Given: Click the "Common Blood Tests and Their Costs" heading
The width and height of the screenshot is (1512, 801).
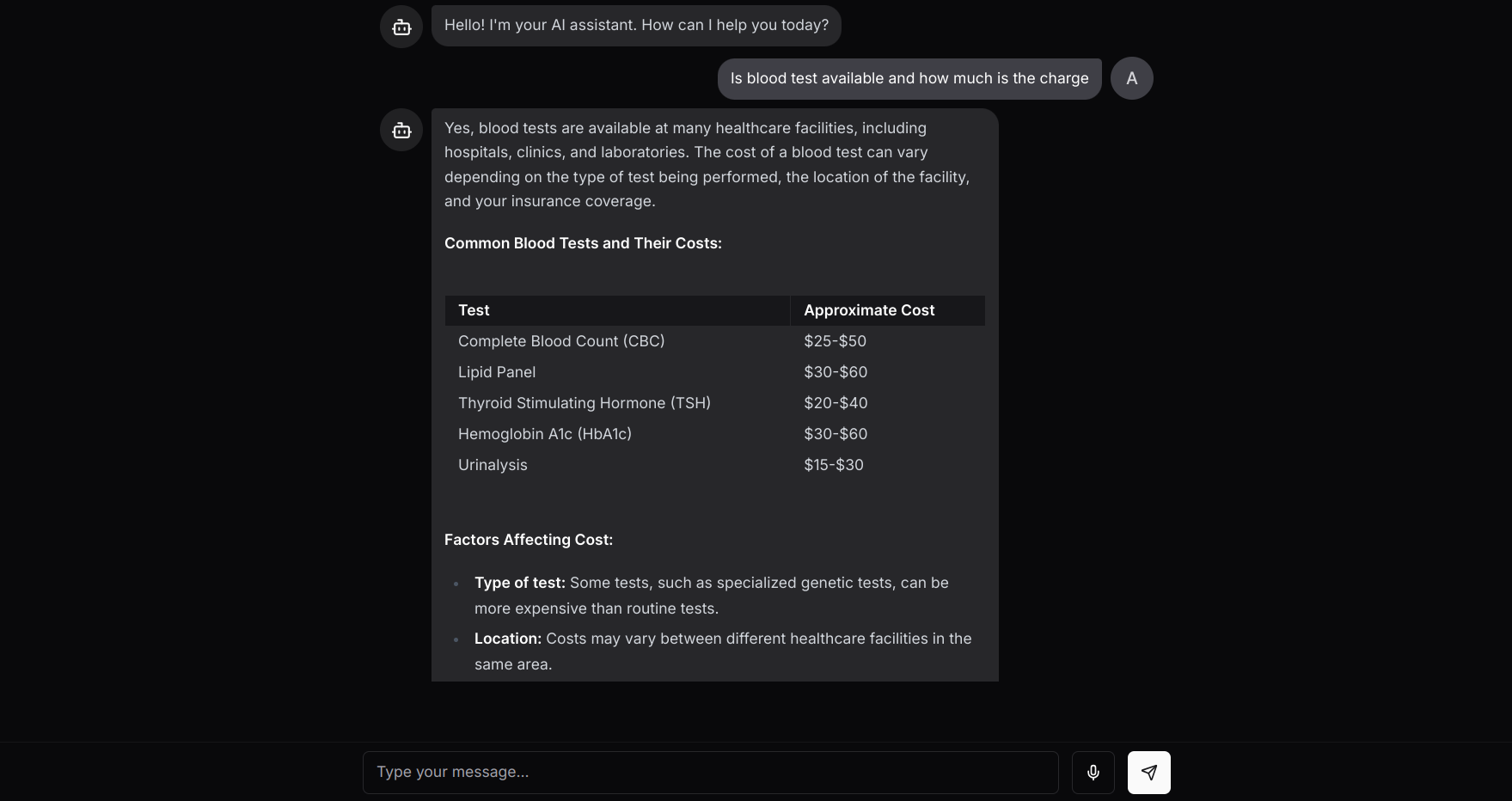Looking at the screenshot, I should click(x=583, y=243).
